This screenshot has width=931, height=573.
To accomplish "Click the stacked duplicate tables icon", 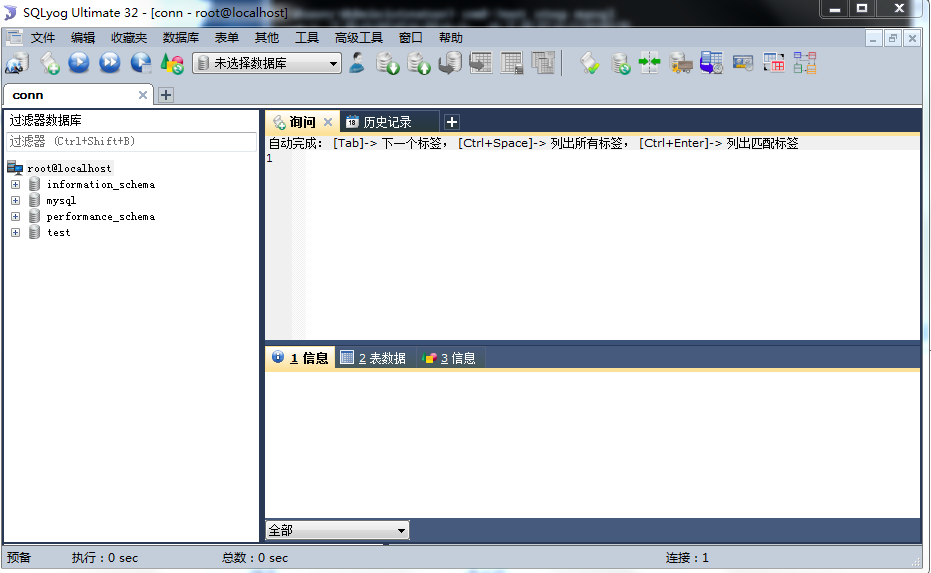I will point(543,63).
